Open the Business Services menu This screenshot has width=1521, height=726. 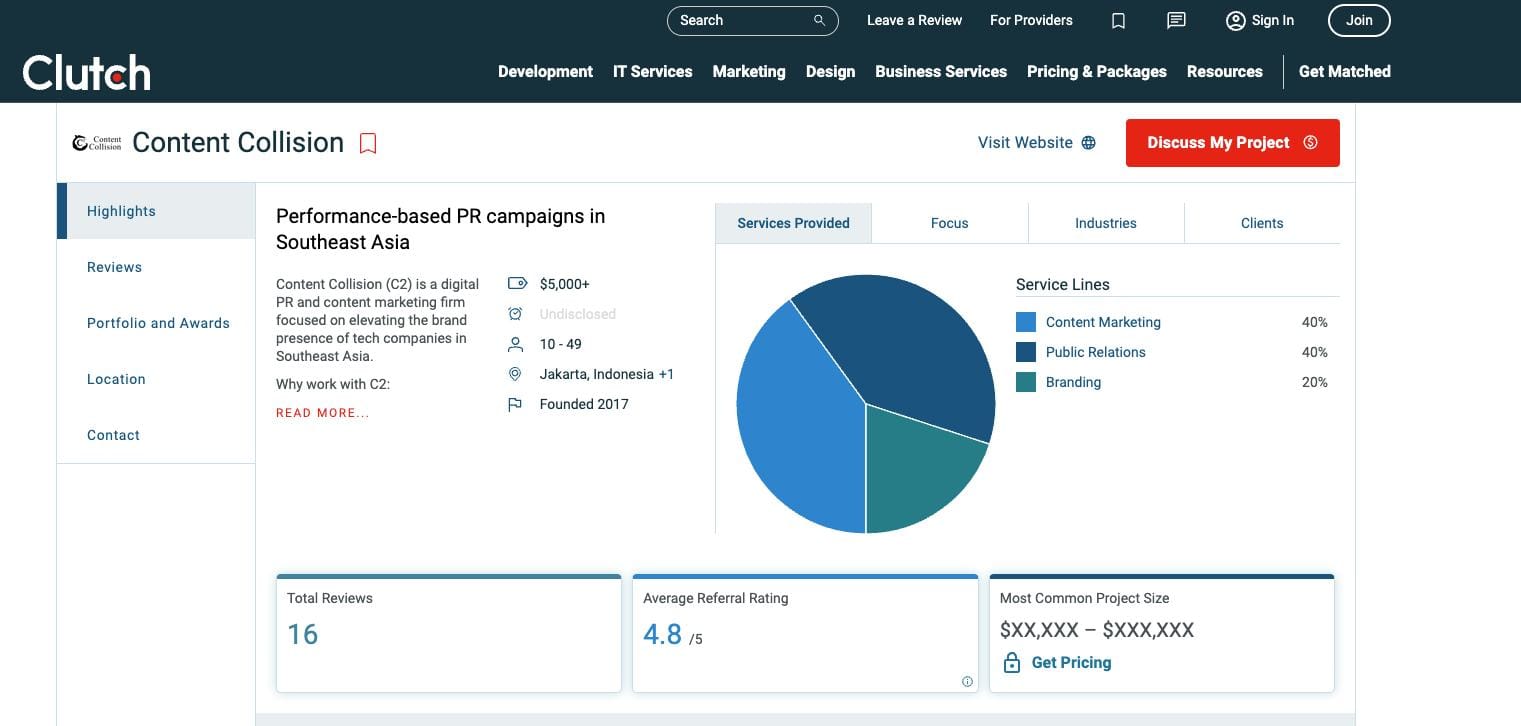click(941, 72)
